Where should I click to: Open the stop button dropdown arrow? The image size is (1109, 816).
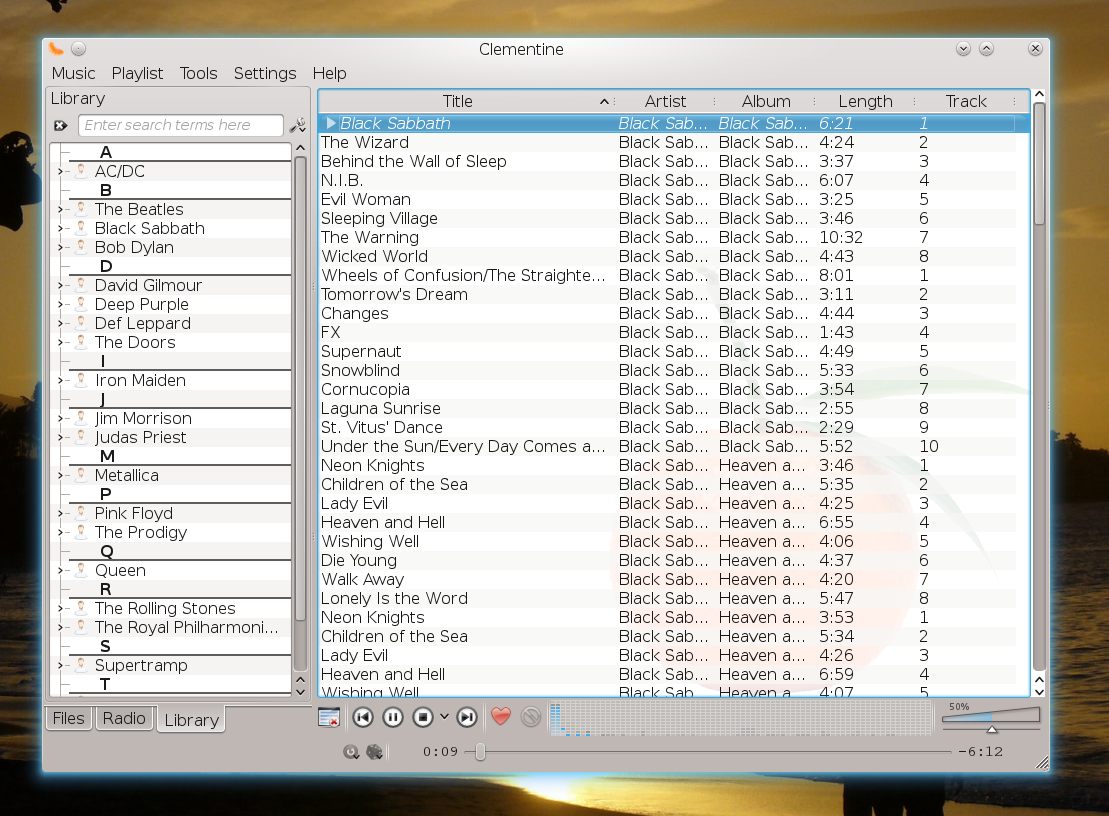pos(444,716)
